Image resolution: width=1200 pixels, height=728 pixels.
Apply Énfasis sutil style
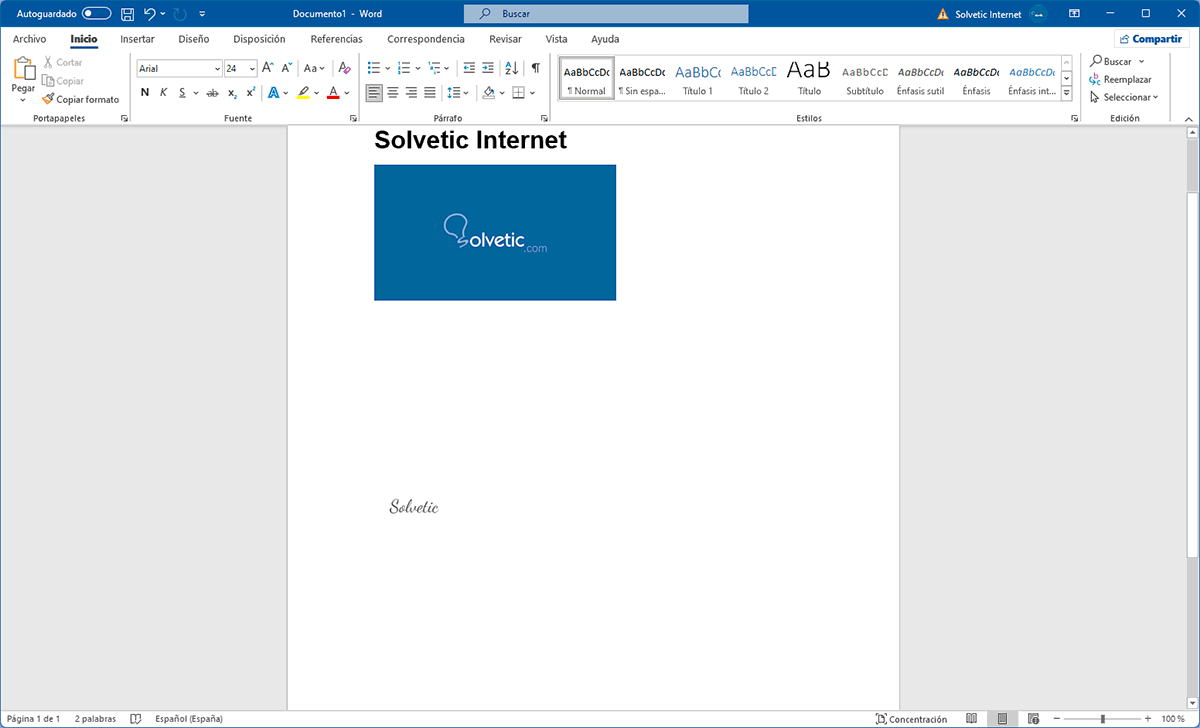(x=921, y=78)
